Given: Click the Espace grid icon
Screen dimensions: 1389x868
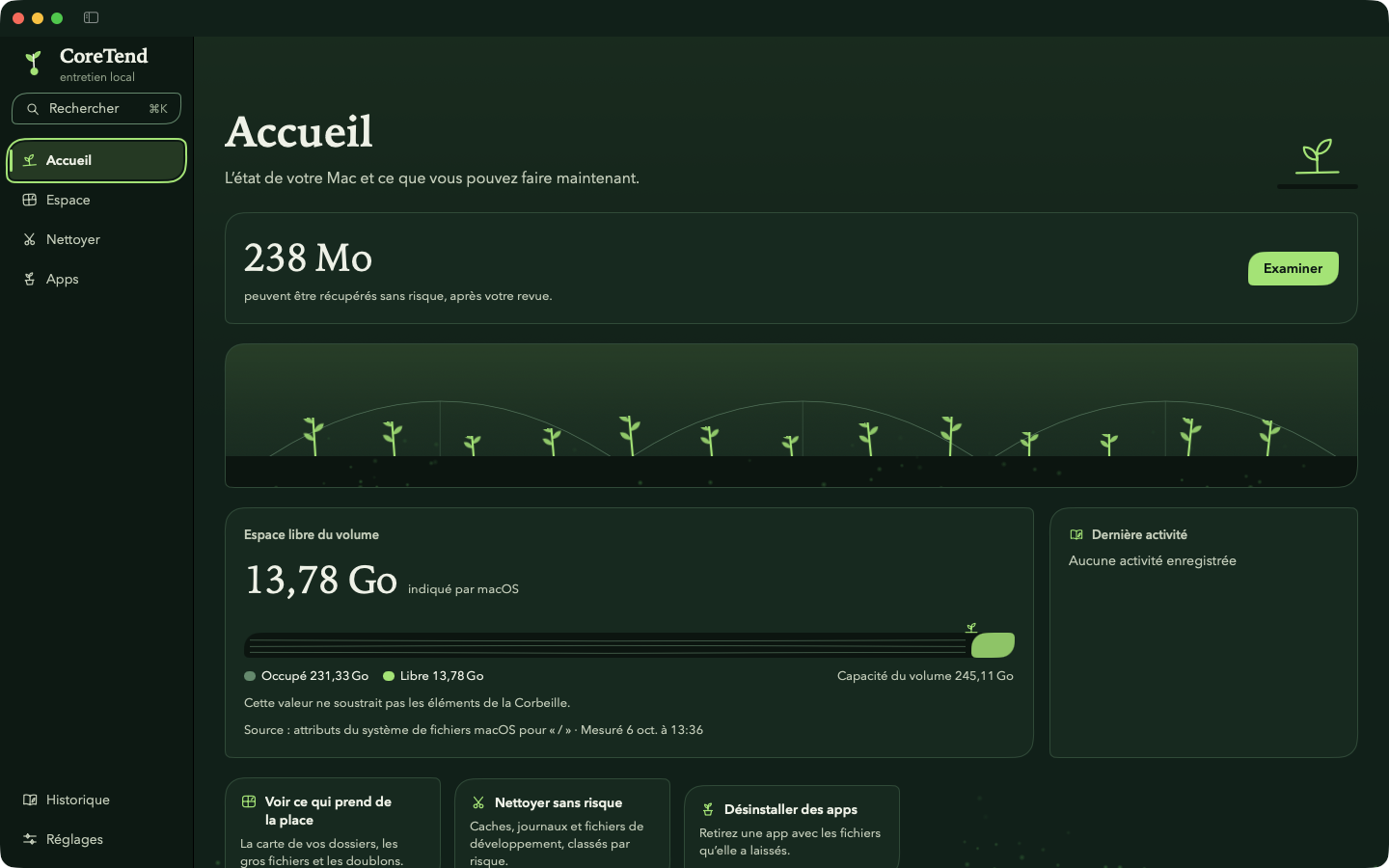Looking at the screenshot, I should point(30,200).
